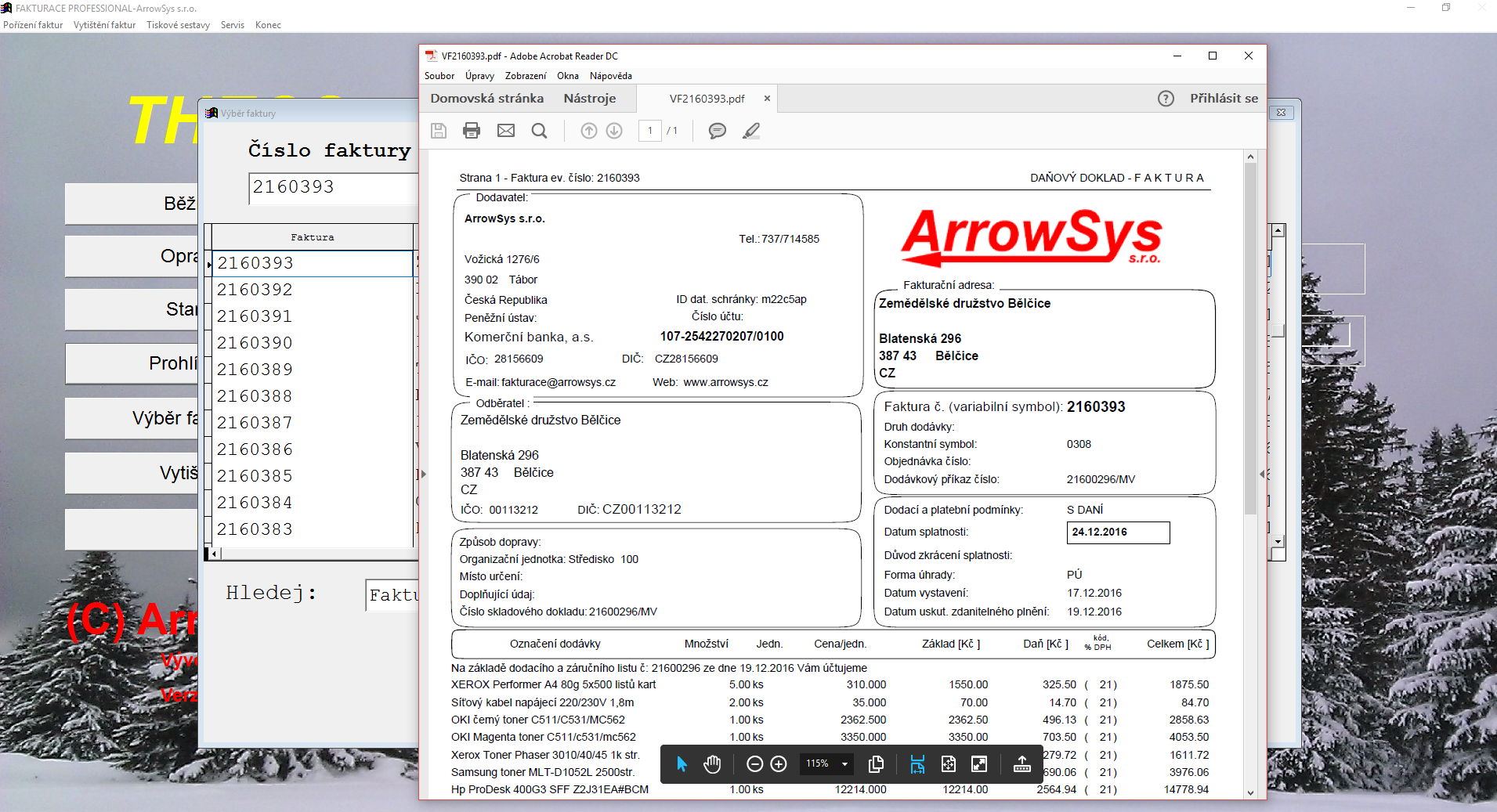Click Konec menu in Fakturace

coord(268,25)
